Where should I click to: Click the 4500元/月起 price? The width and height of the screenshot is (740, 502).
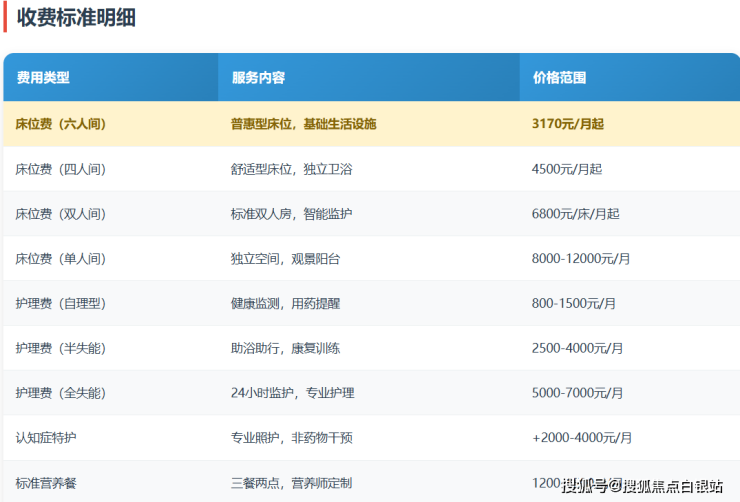pyautogui.click(x=567, y=169)
